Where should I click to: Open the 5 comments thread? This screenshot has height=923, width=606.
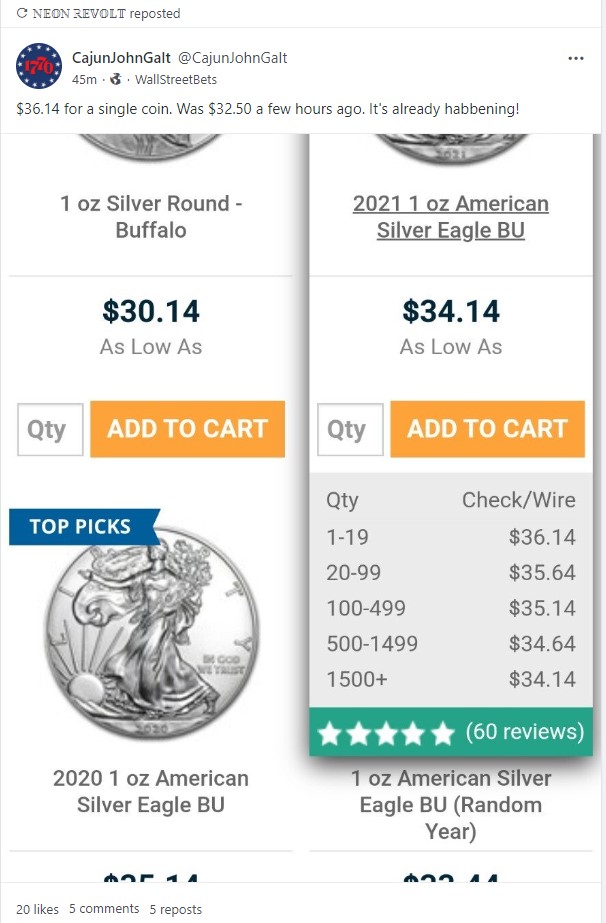click(104, 909)
